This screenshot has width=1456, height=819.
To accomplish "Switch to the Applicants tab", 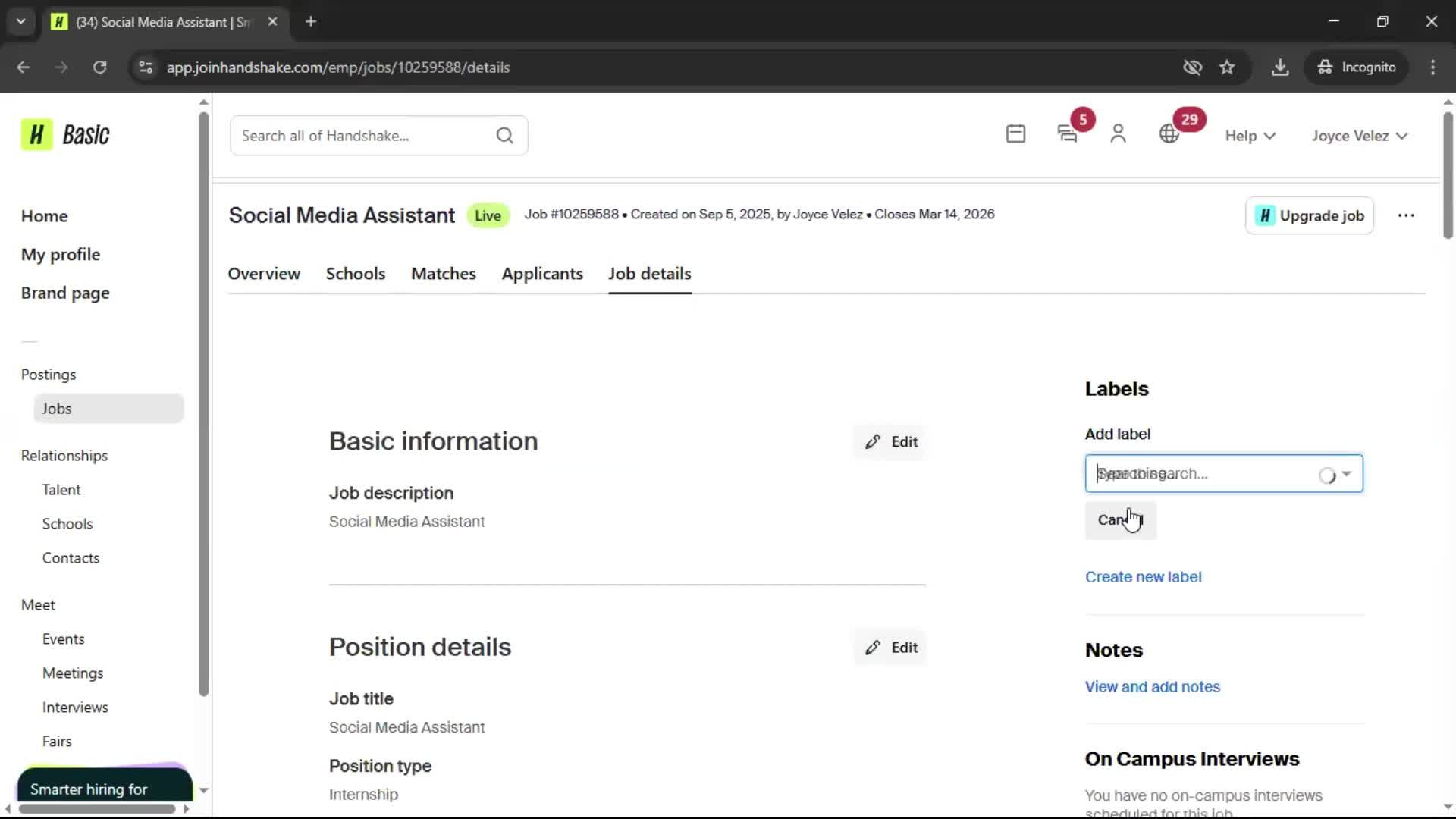I will (x=542, y=274).
